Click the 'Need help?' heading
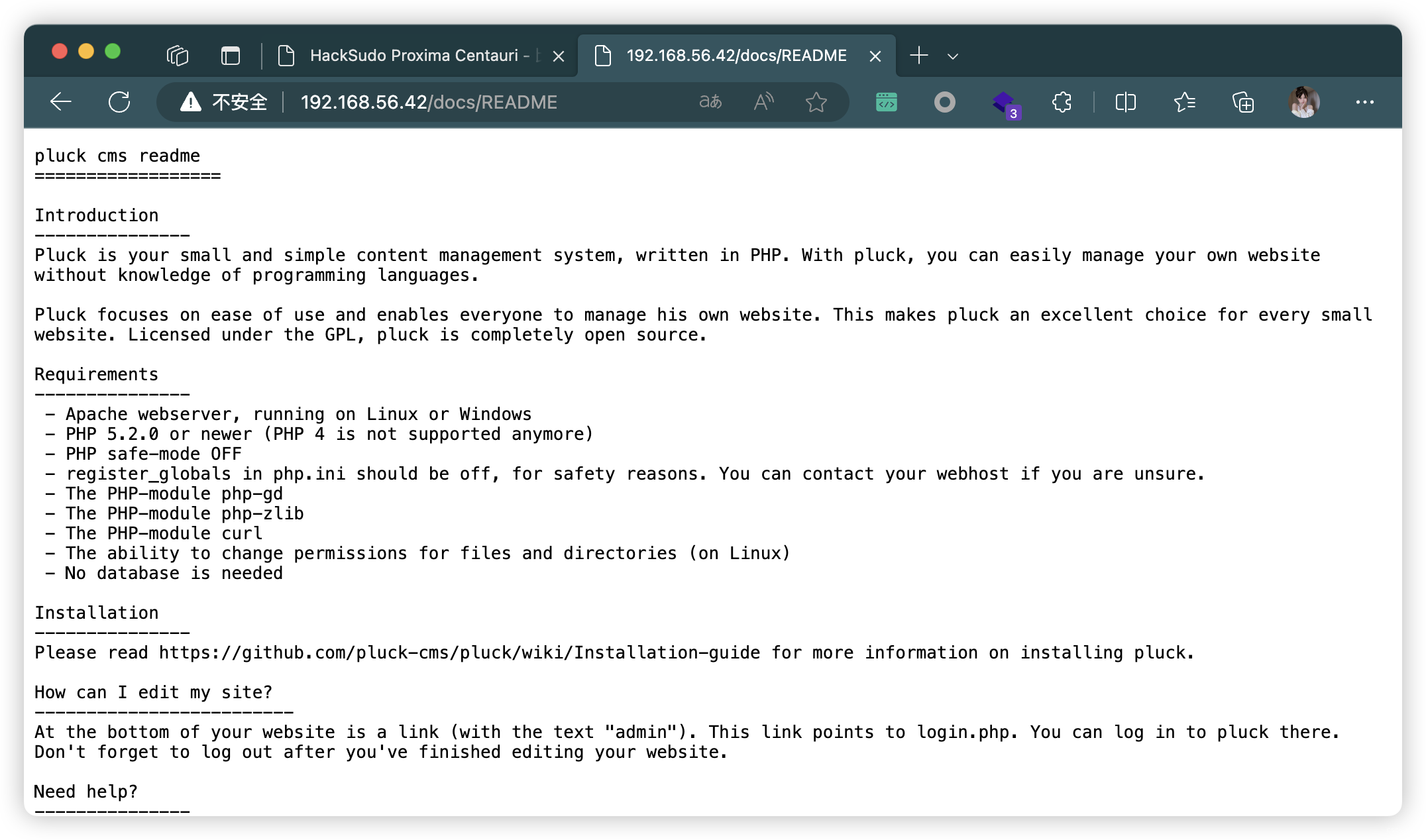The width and height of the screenshot is (1426, 840). [85, 792]
